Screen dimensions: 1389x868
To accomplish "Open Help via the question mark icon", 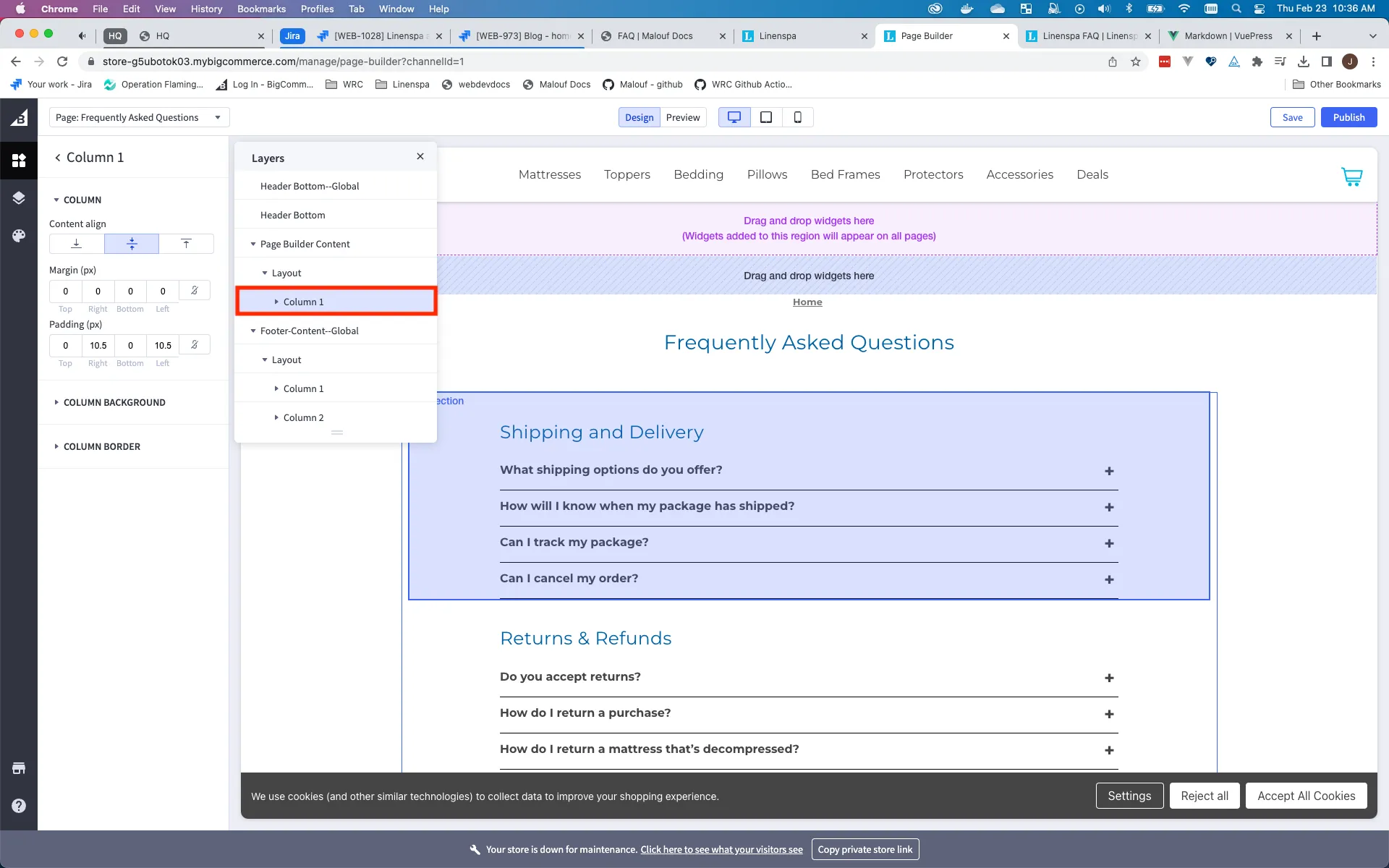I will pos(19,805).
